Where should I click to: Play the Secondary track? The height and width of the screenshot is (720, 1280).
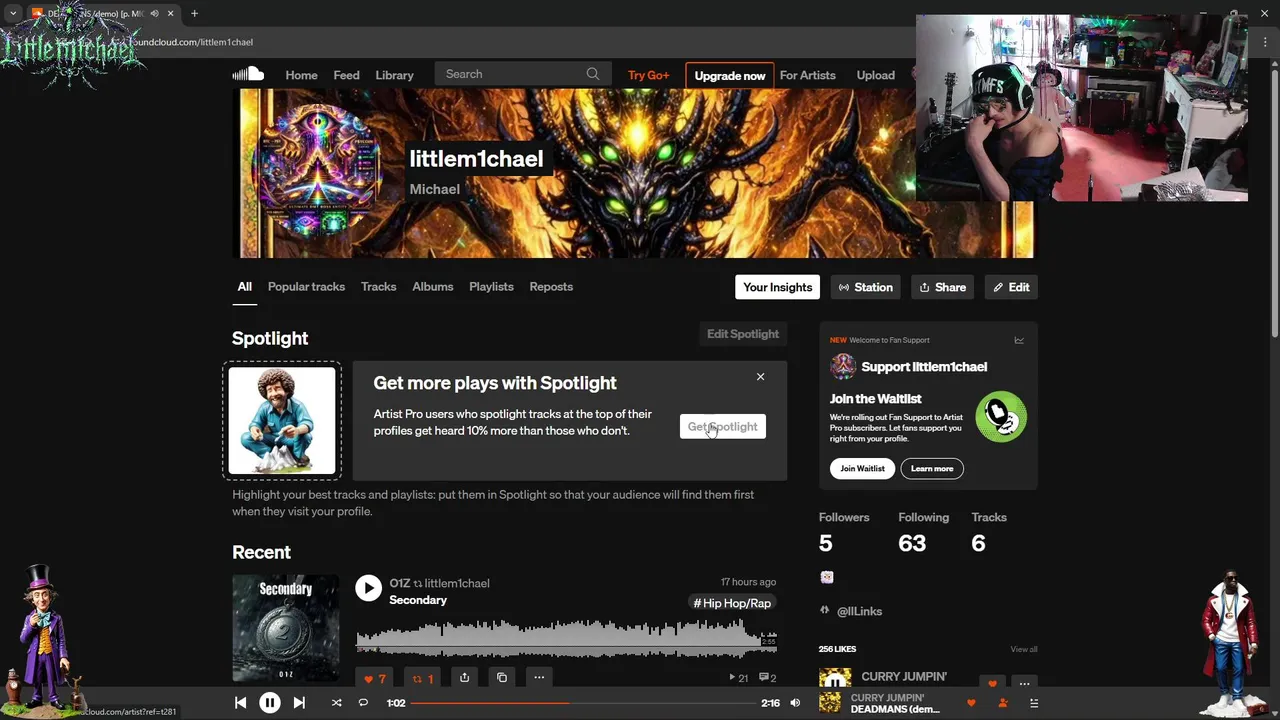click(368, 588)
